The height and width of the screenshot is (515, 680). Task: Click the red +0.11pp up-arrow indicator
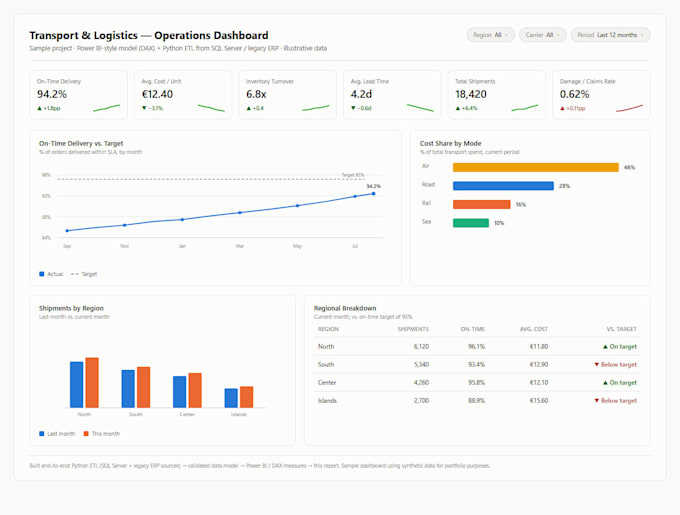pos(572,108)
